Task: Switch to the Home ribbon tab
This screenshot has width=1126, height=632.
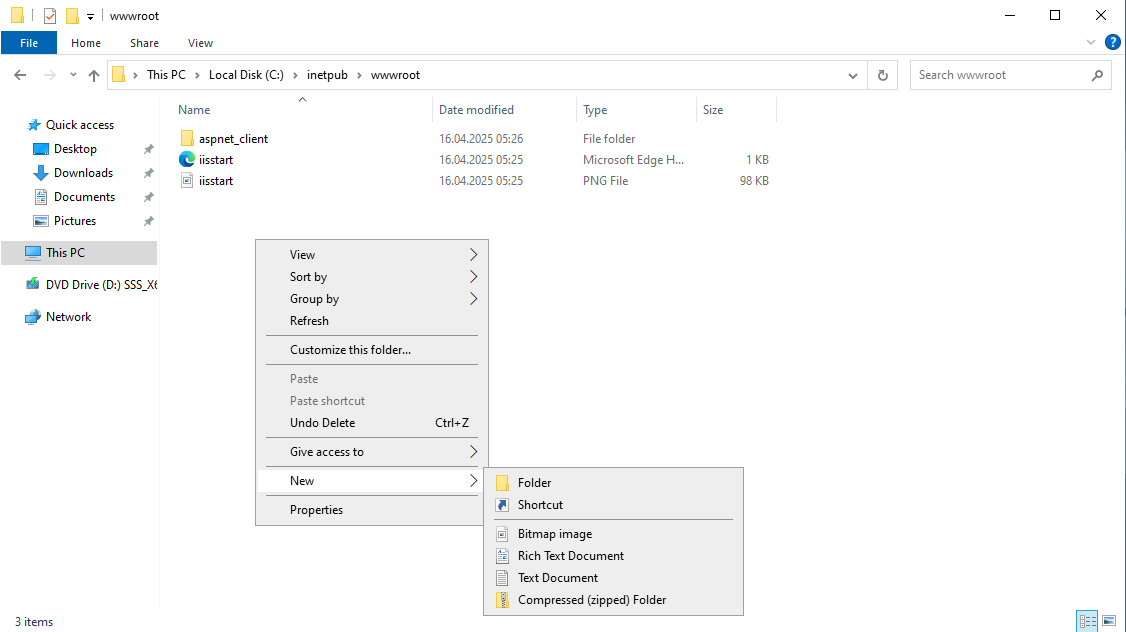Action: click(x=86, y=43)
